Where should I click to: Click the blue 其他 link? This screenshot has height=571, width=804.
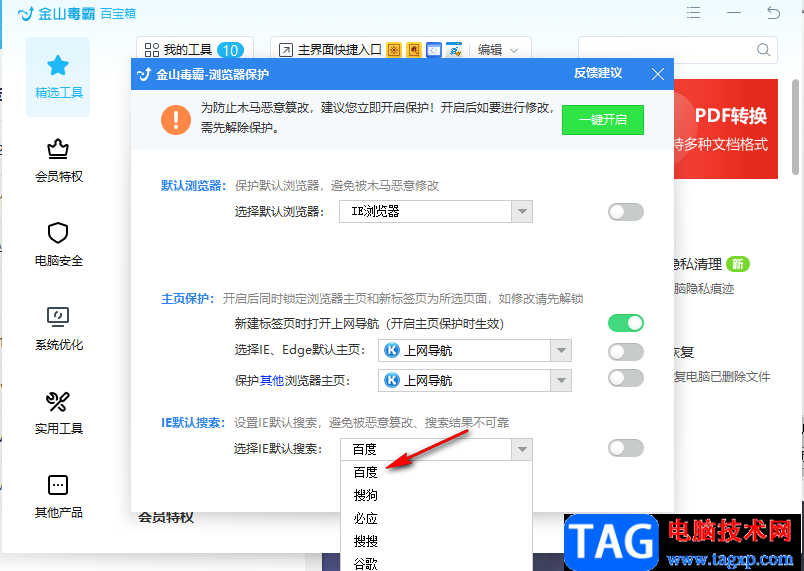(x=272, y=381)
